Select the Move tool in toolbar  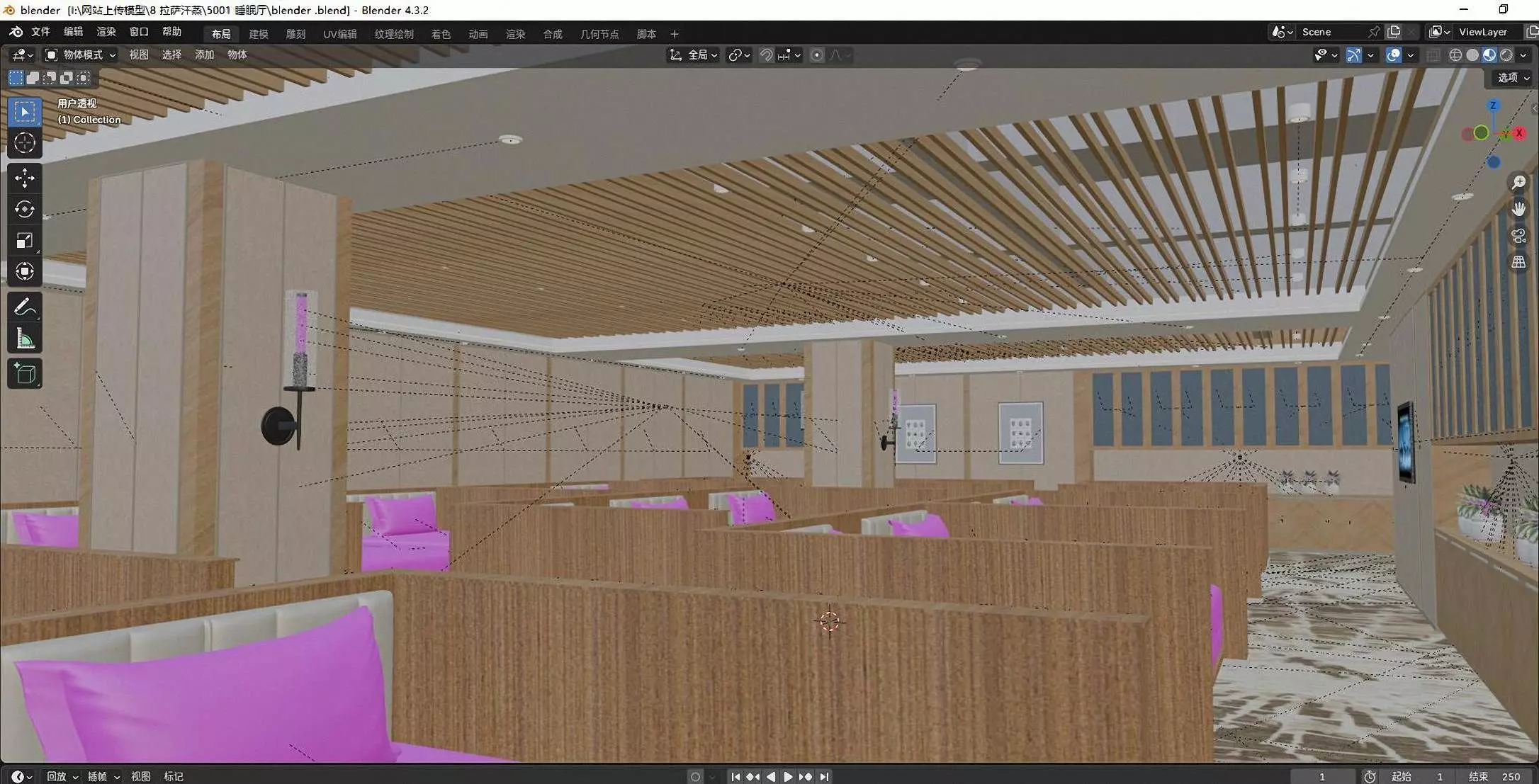[x=25, y=178]
